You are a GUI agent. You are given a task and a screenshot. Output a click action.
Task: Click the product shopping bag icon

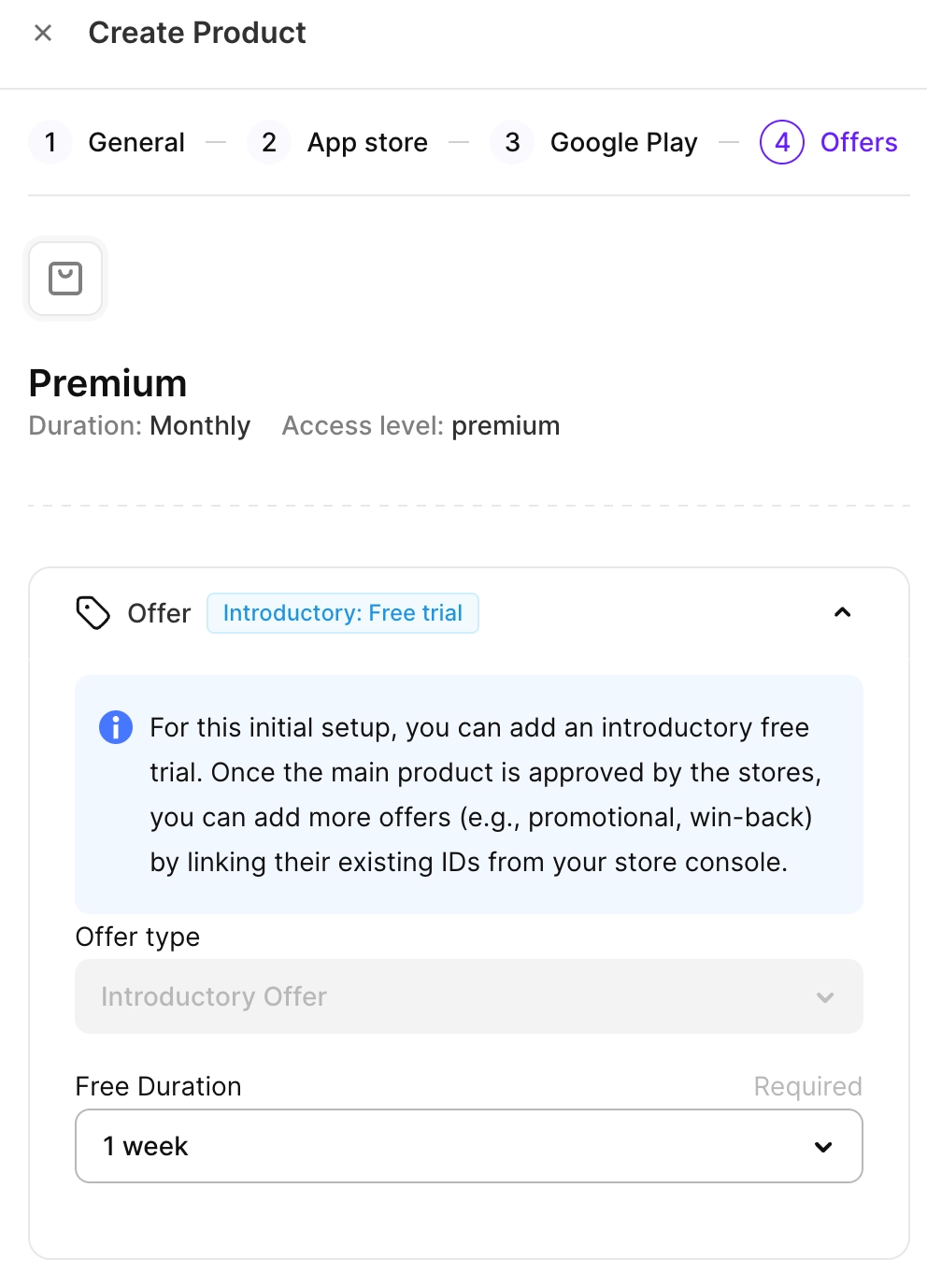point(65,279)
